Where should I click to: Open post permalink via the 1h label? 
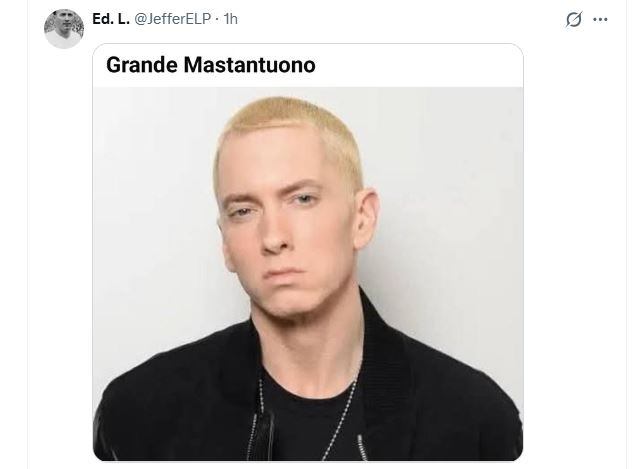pyautogui.click(x=230, y=19)
